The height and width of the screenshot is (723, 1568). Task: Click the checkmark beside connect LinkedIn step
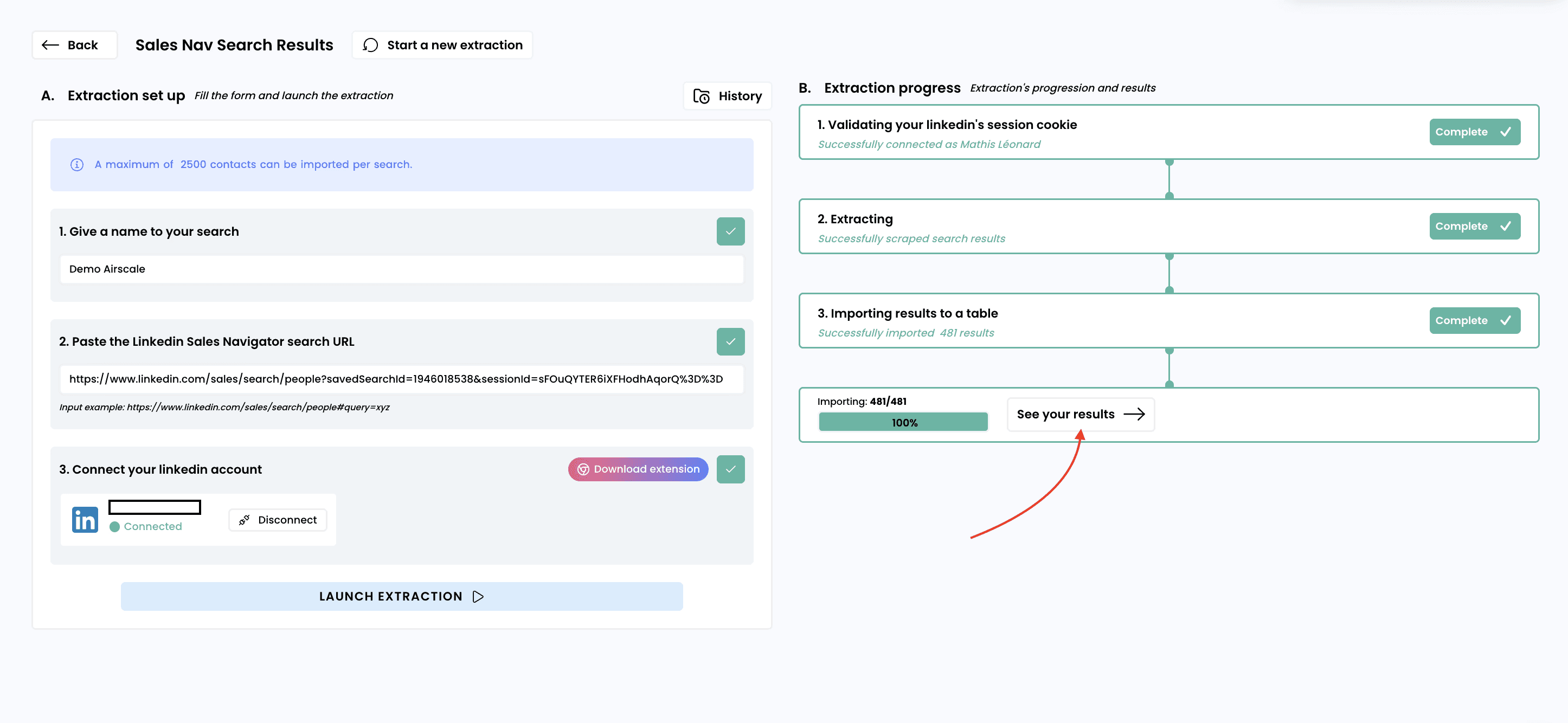tap(730, 469)
